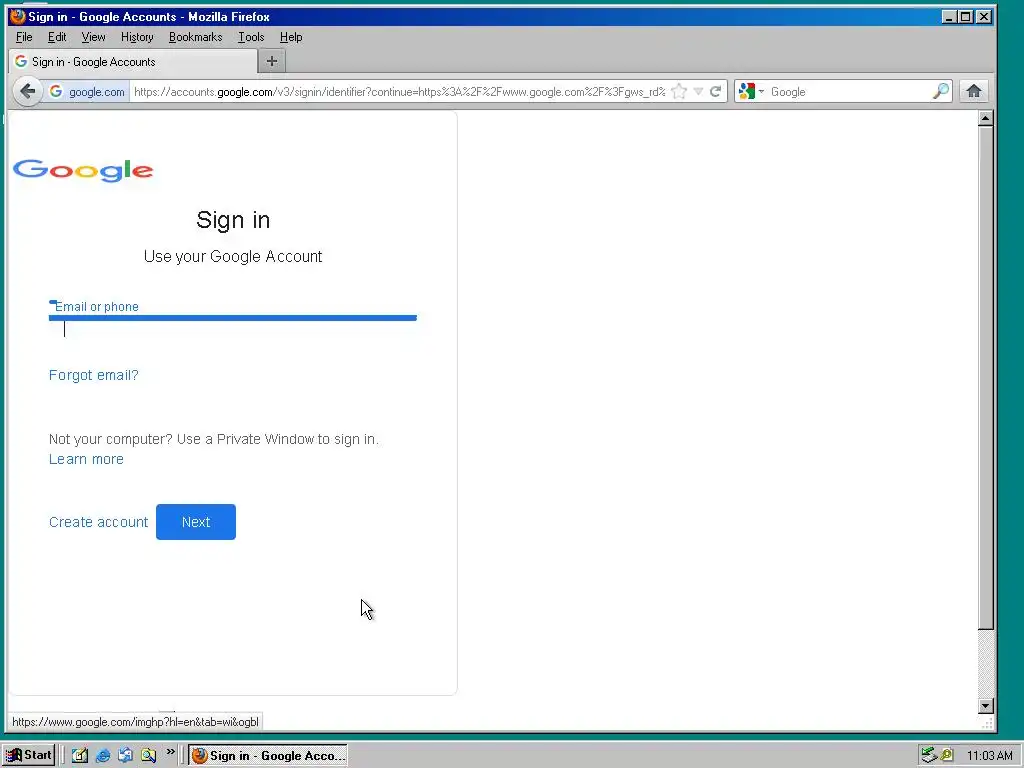The image size is (1024, 768).
Task: Open the Edit menu
Action: (57, 37)
